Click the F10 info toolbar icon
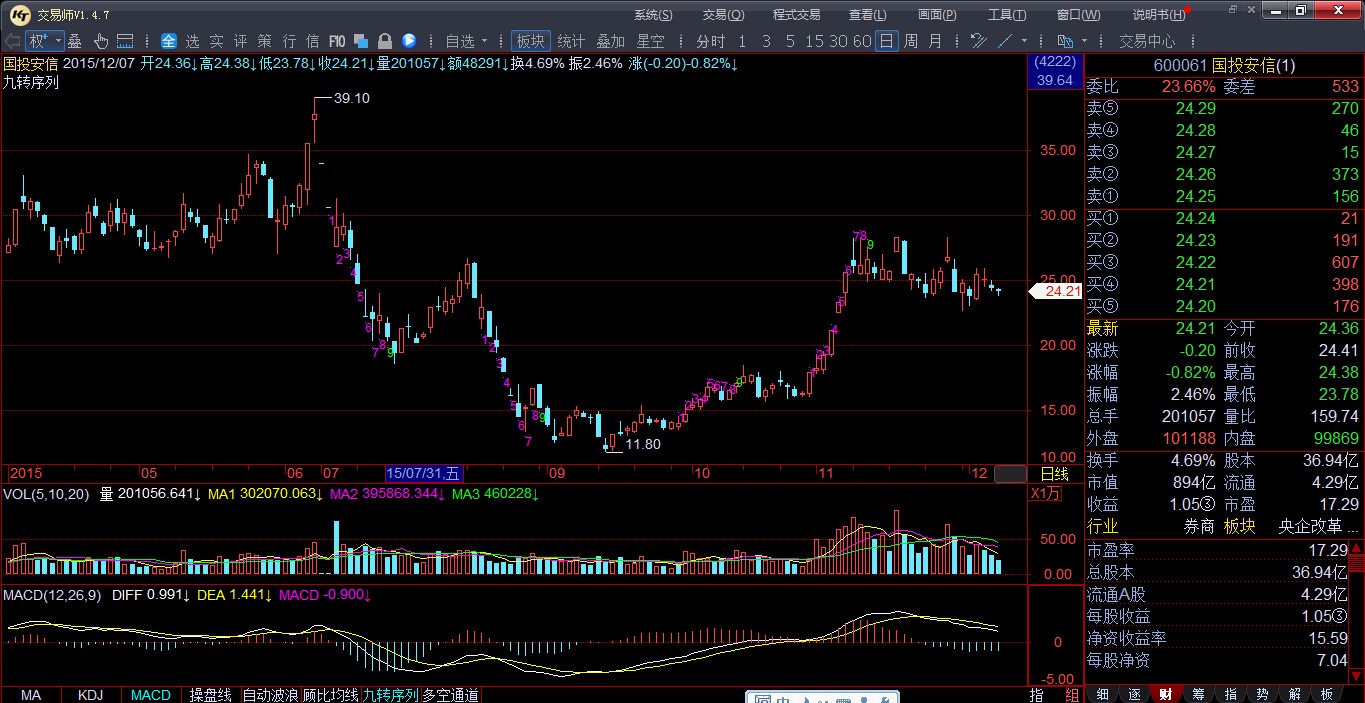 (337, 41)
